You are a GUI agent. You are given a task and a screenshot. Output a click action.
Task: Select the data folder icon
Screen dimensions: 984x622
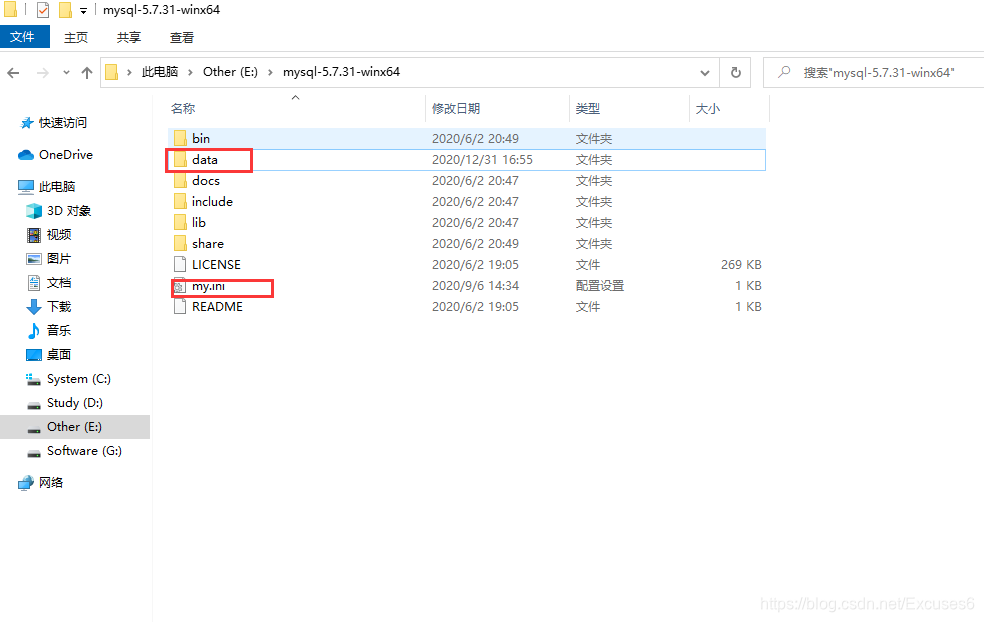180,159
